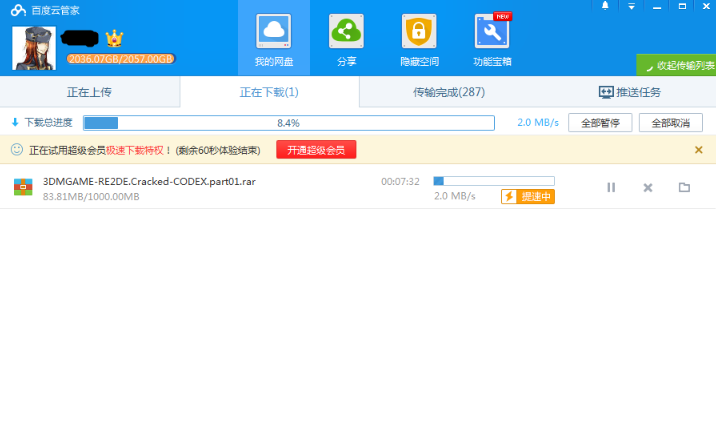Viewport: 716px width, 446px height.
Task: Open the 推送任务 tab
Action: [630, 92]
